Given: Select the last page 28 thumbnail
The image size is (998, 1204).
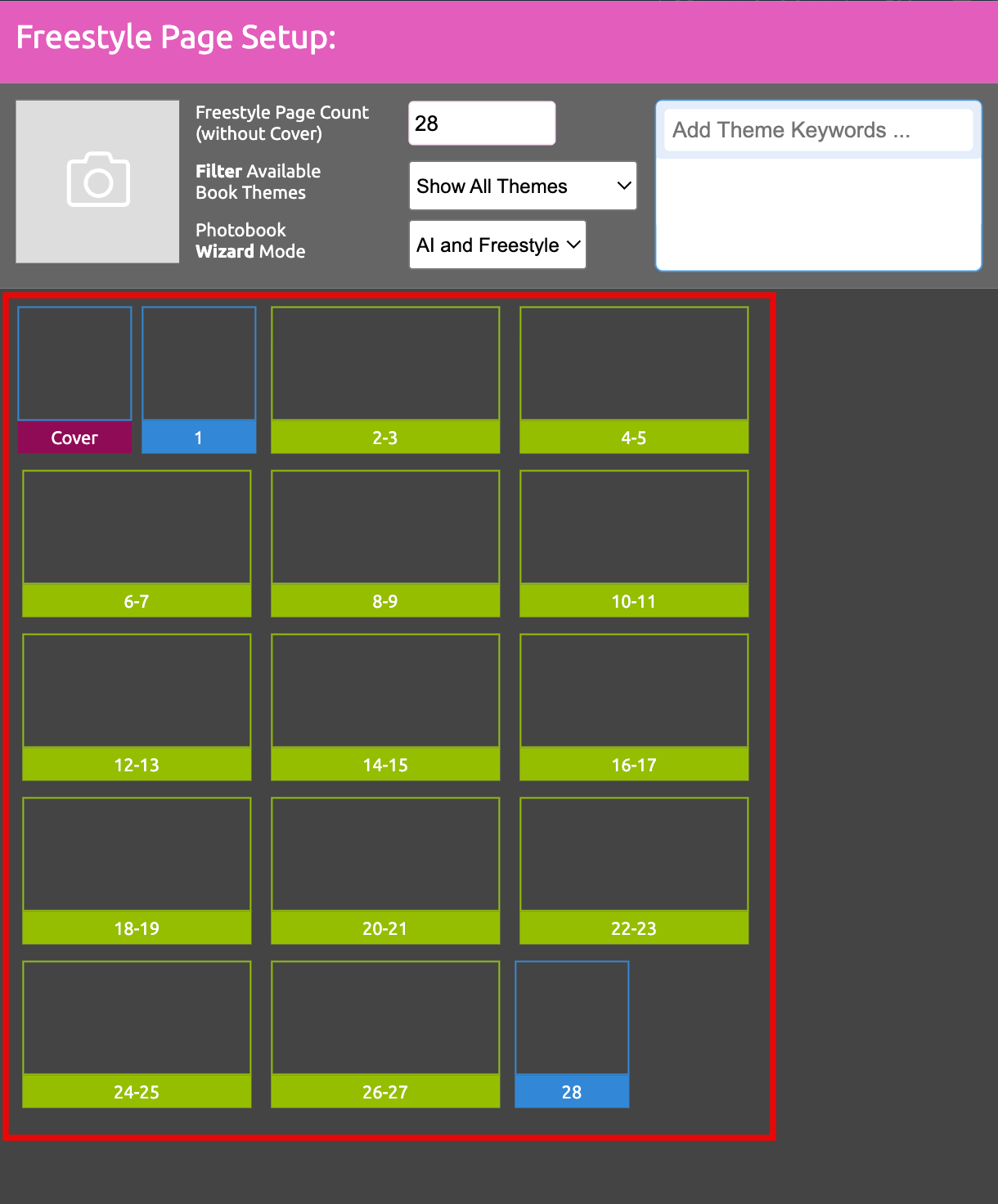Looking at the screenshot, I should tap(572, 1018).
